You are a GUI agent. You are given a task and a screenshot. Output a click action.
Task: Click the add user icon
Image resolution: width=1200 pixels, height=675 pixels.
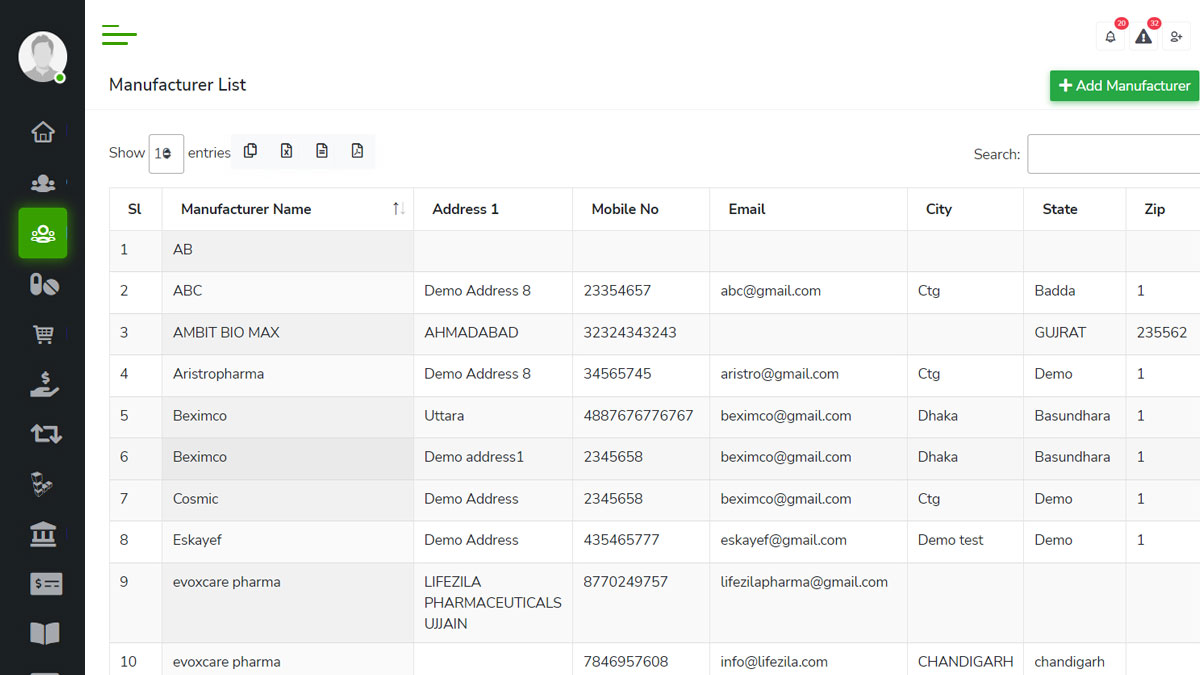1176,37
